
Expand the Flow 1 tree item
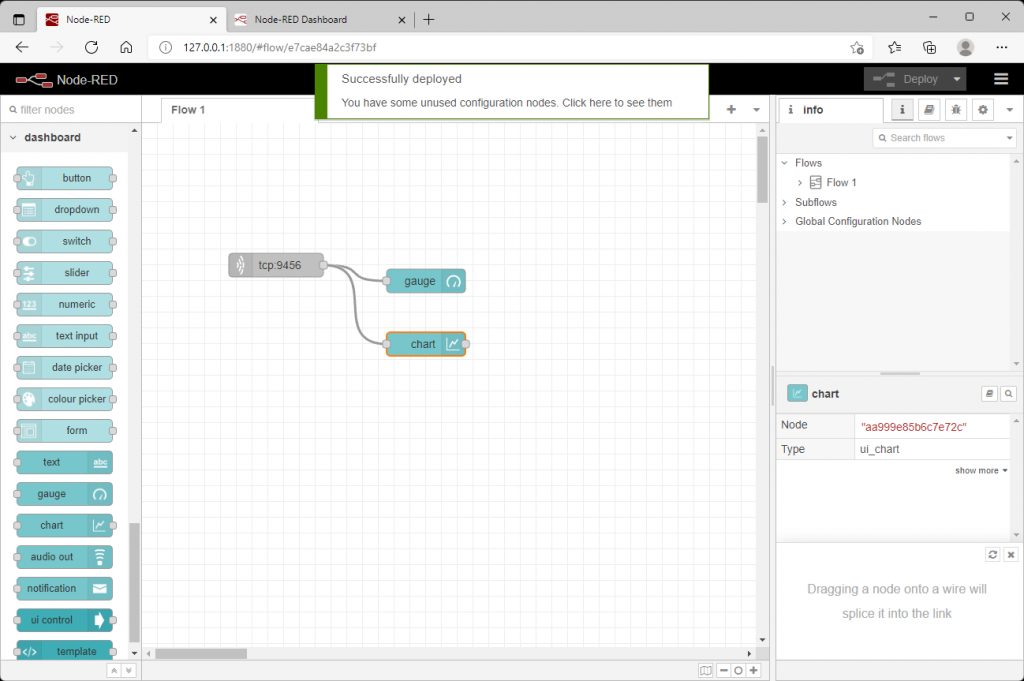(799, 183)
